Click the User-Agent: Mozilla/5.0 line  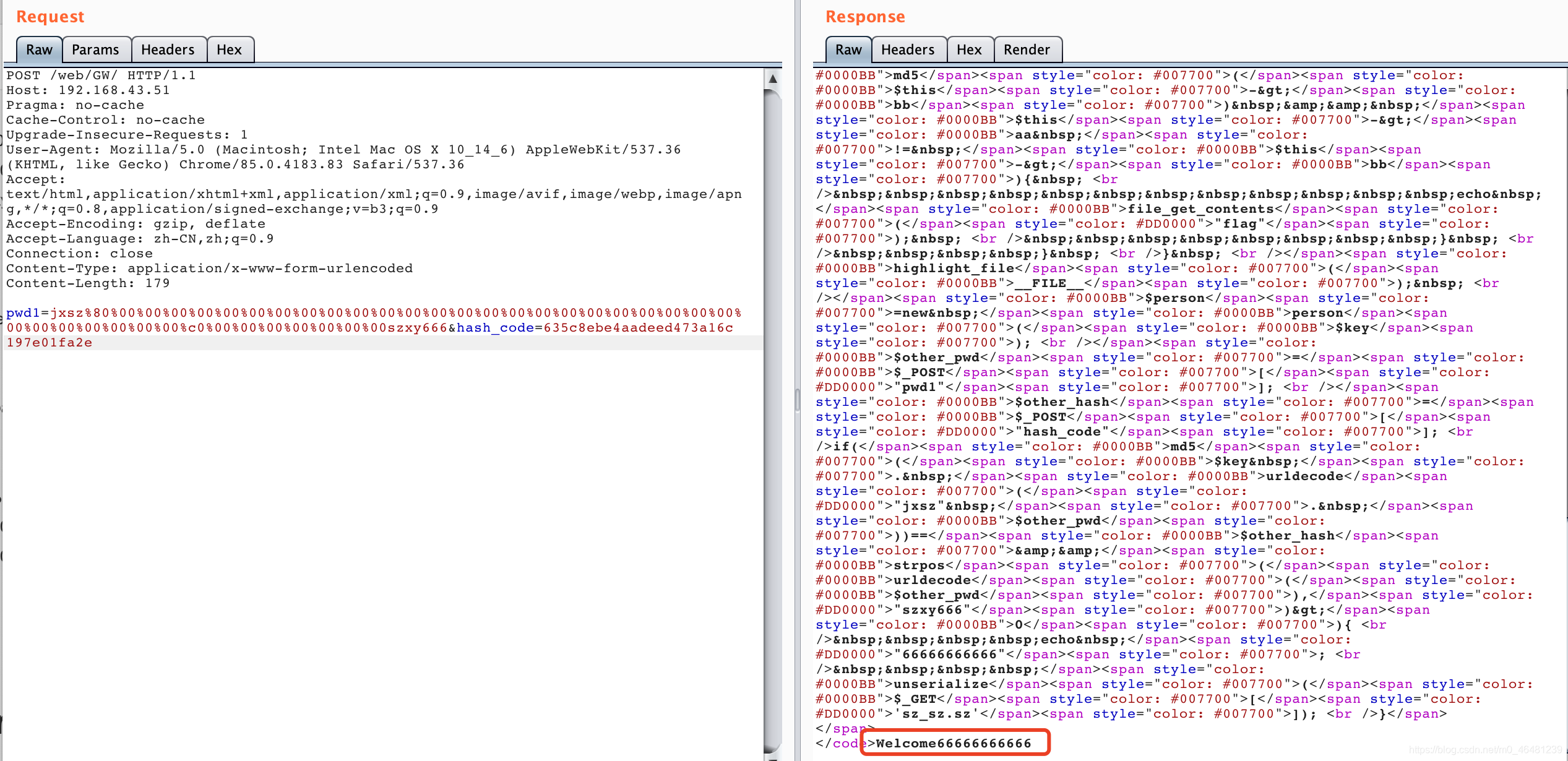tap(343, 150)
